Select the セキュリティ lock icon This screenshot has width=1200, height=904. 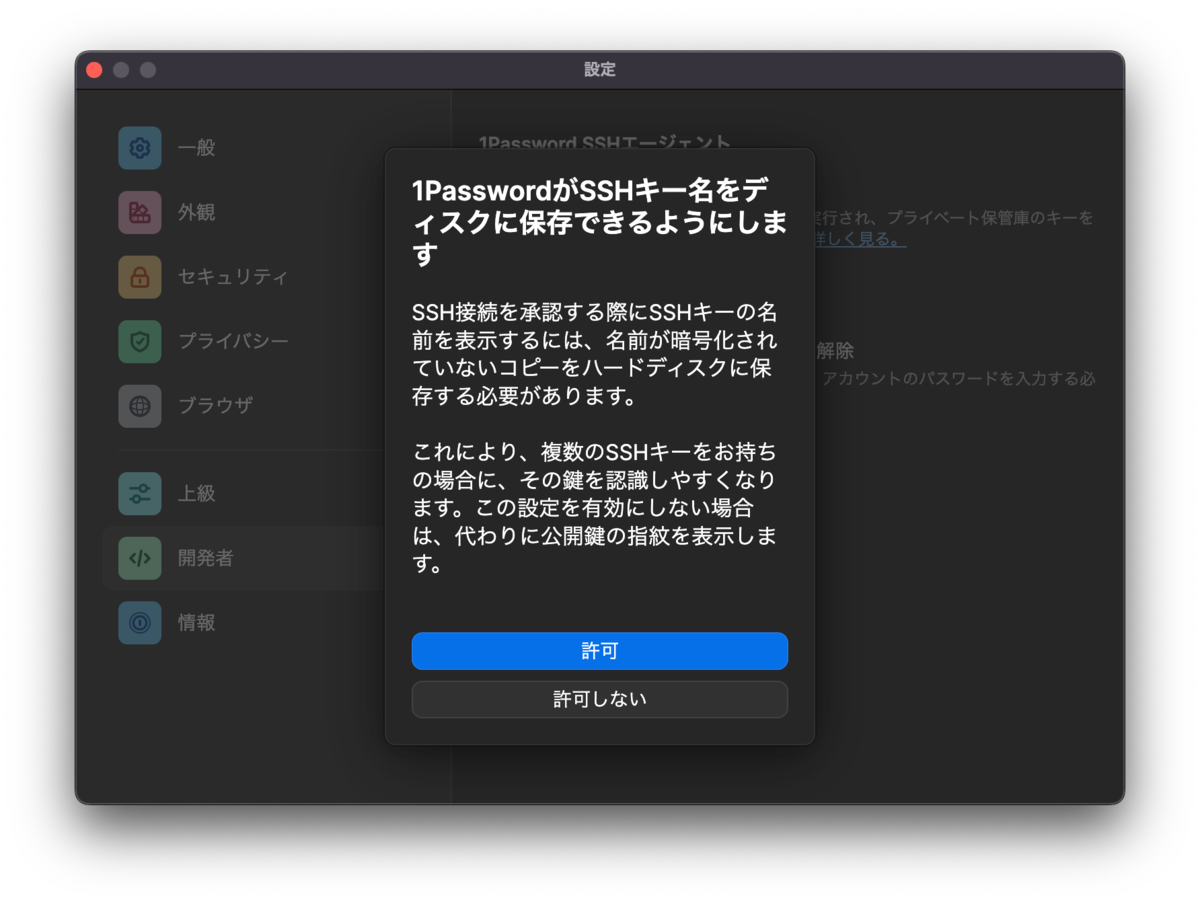(x=140, y=277)
